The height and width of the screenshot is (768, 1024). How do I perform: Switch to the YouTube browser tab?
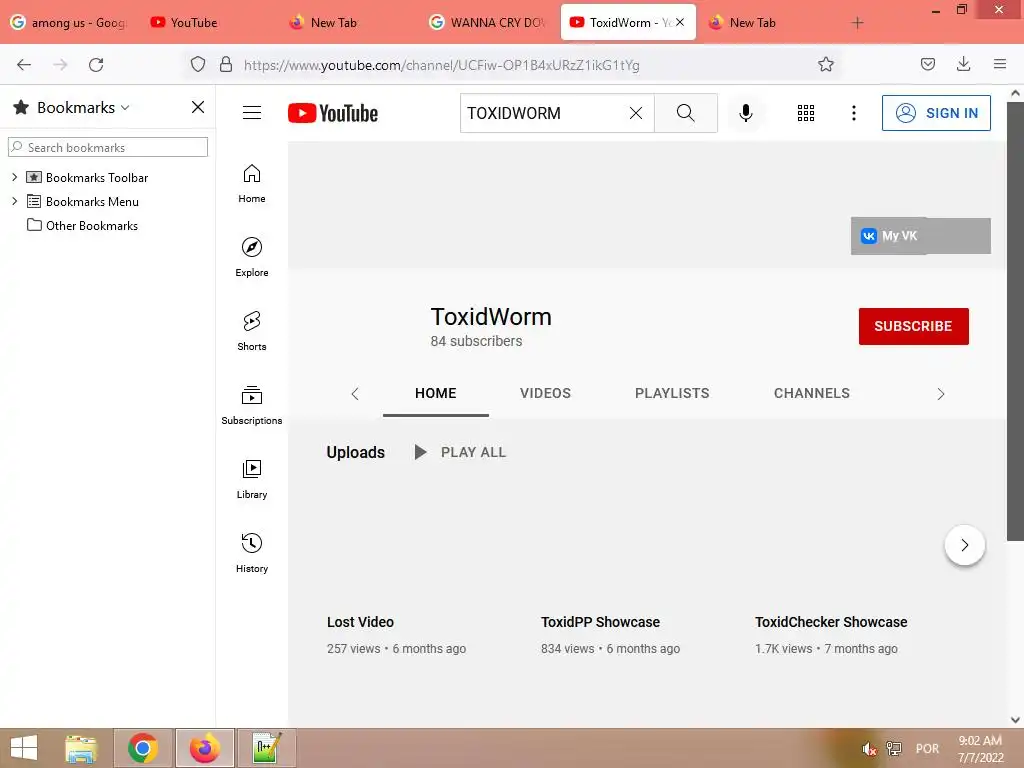tap(184, 22)
